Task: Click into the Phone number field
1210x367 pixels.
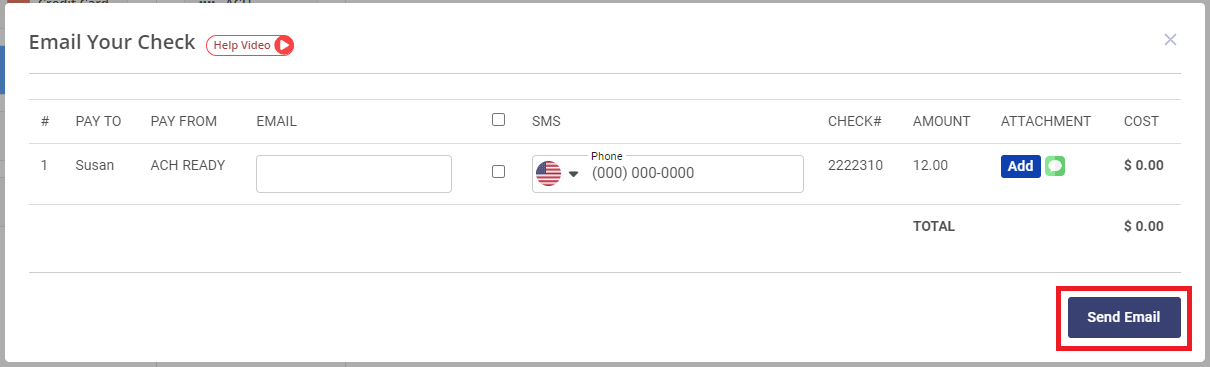Action: pos(694,174)
